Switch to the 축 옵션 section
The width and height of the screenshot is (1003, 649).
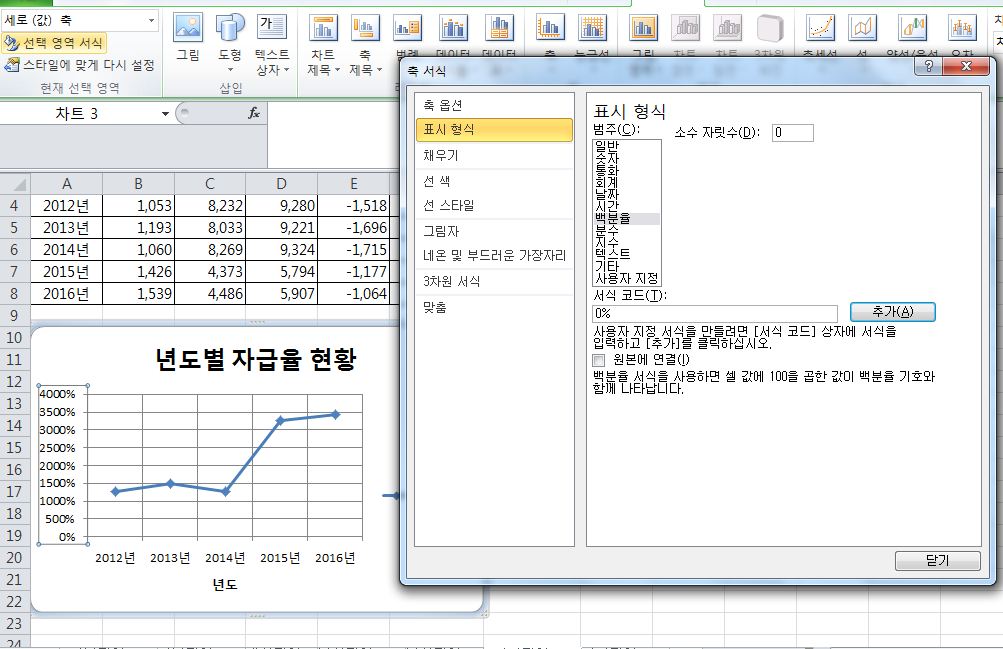click(x=443, y=105)
